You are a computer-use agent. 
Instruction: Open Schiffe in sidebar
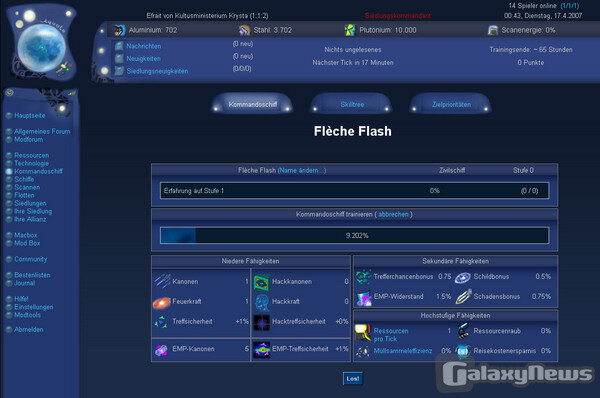(x=24, y=179)
